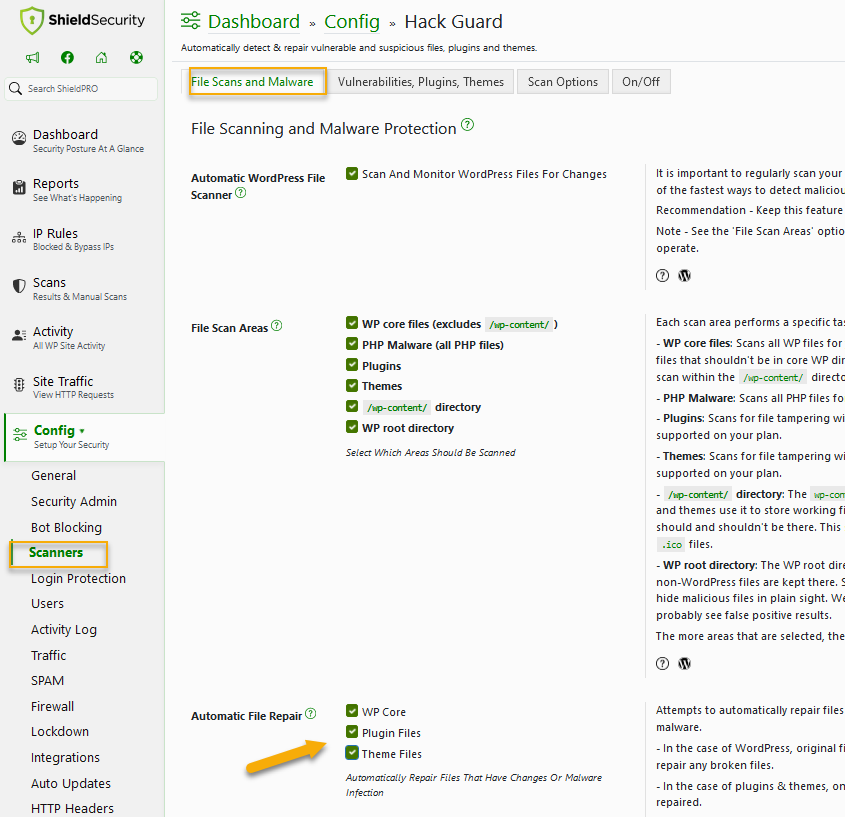Open Firewall submenu item
Viewport: 845px width, 817px height.
point(52,707)
